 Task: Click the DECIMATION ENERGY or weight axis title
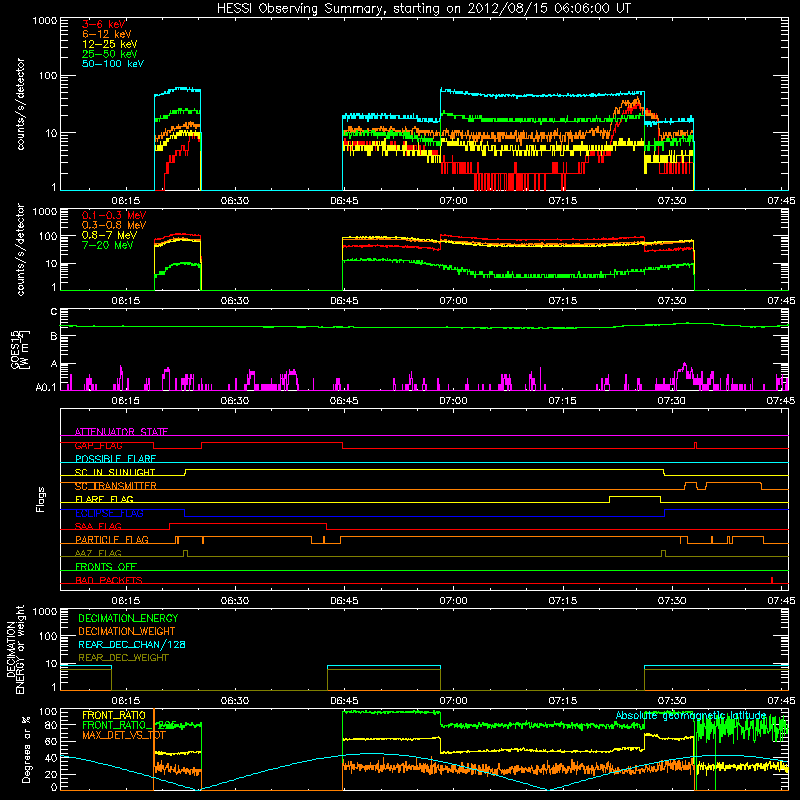15,649
